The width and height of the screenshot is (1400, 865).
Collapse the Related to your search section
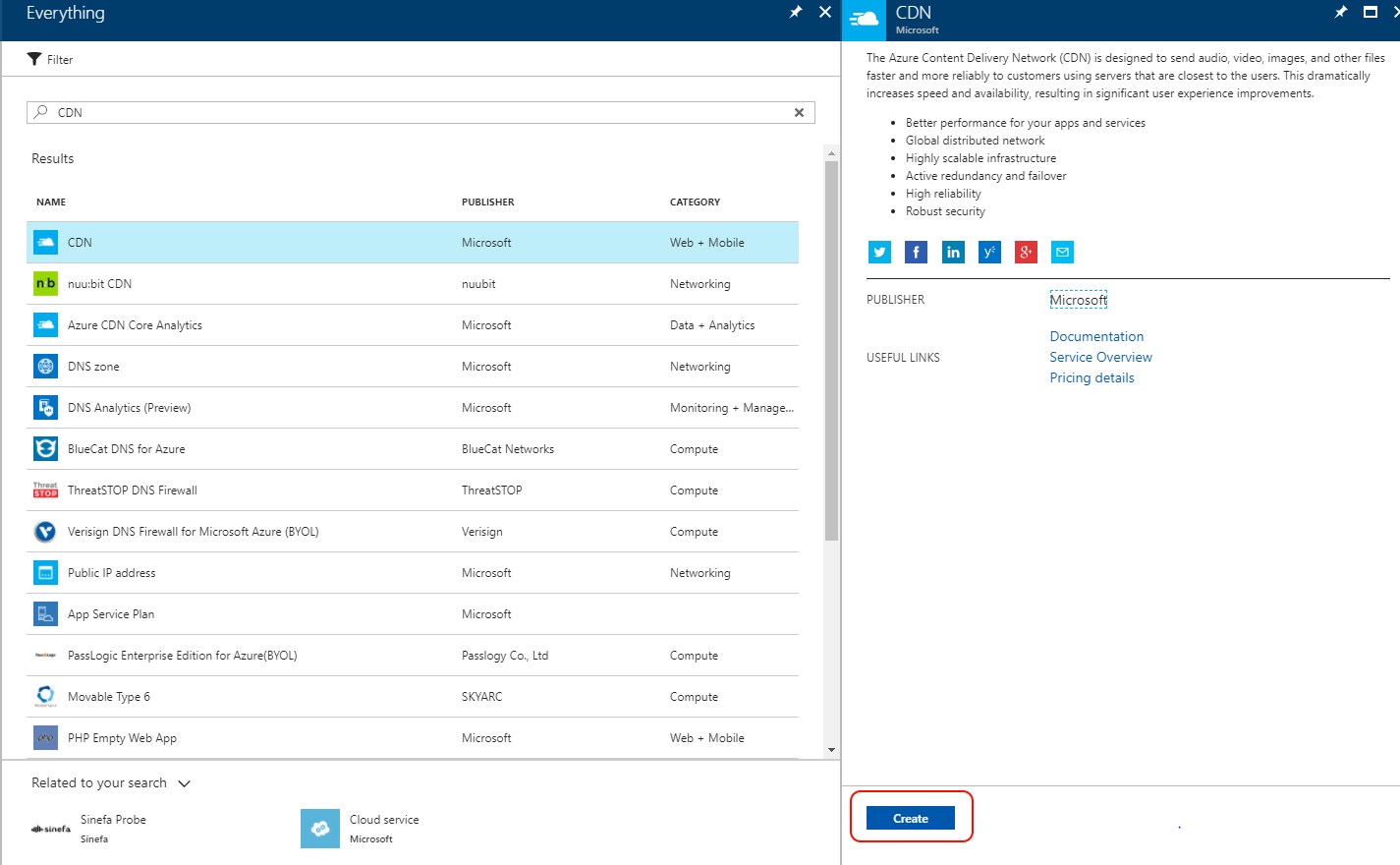[184, 783]
